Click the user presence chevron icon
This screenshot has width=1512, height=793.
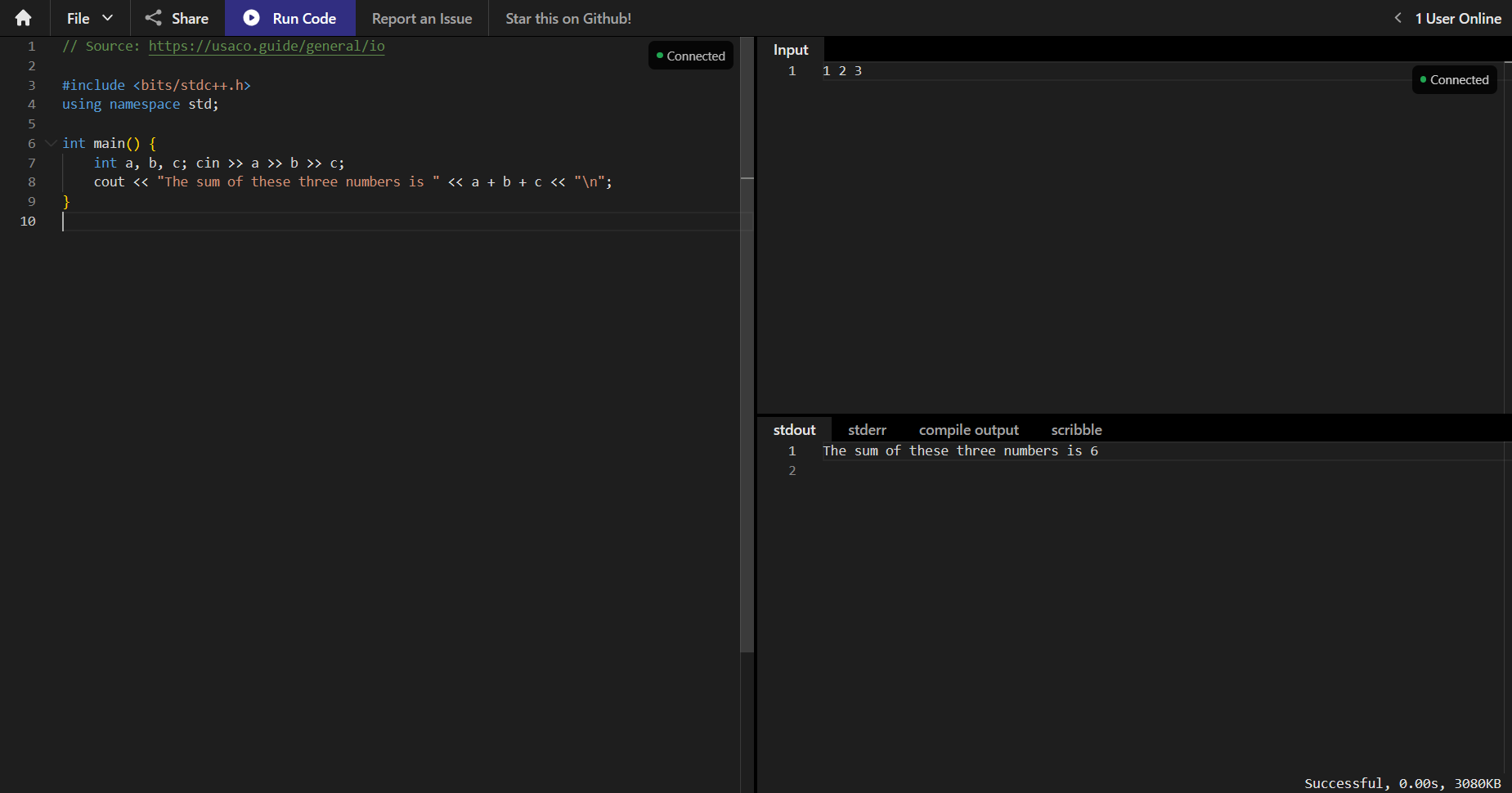click(x=1399, y=17)
